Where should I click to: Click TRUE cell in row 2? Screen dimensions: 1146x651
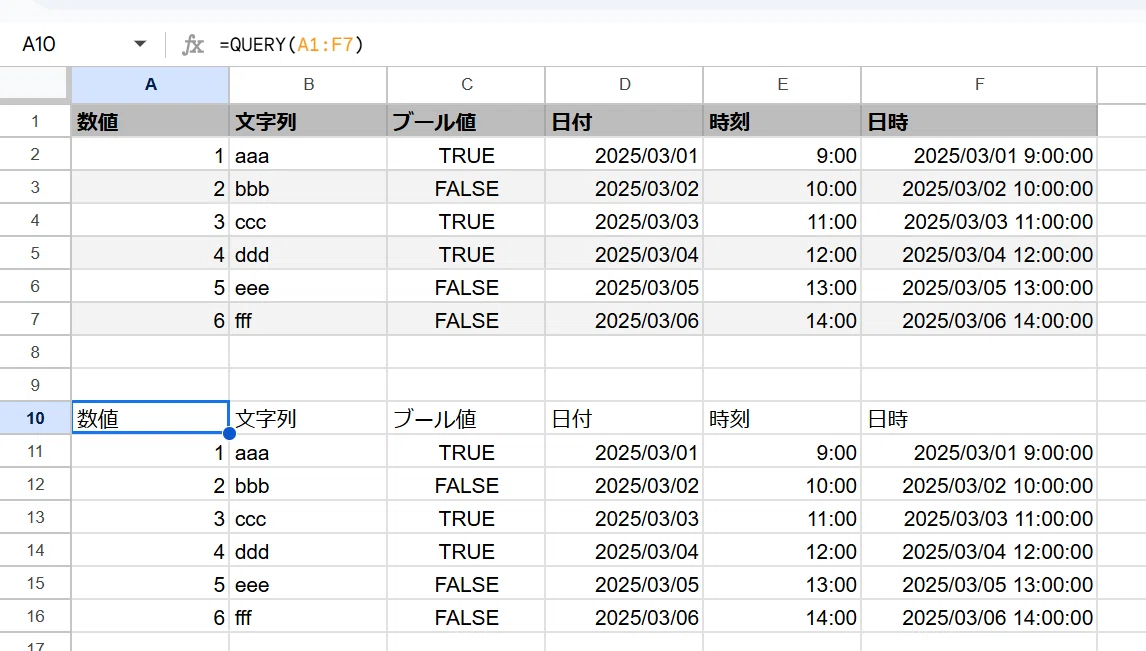click(x=466, y=155)
